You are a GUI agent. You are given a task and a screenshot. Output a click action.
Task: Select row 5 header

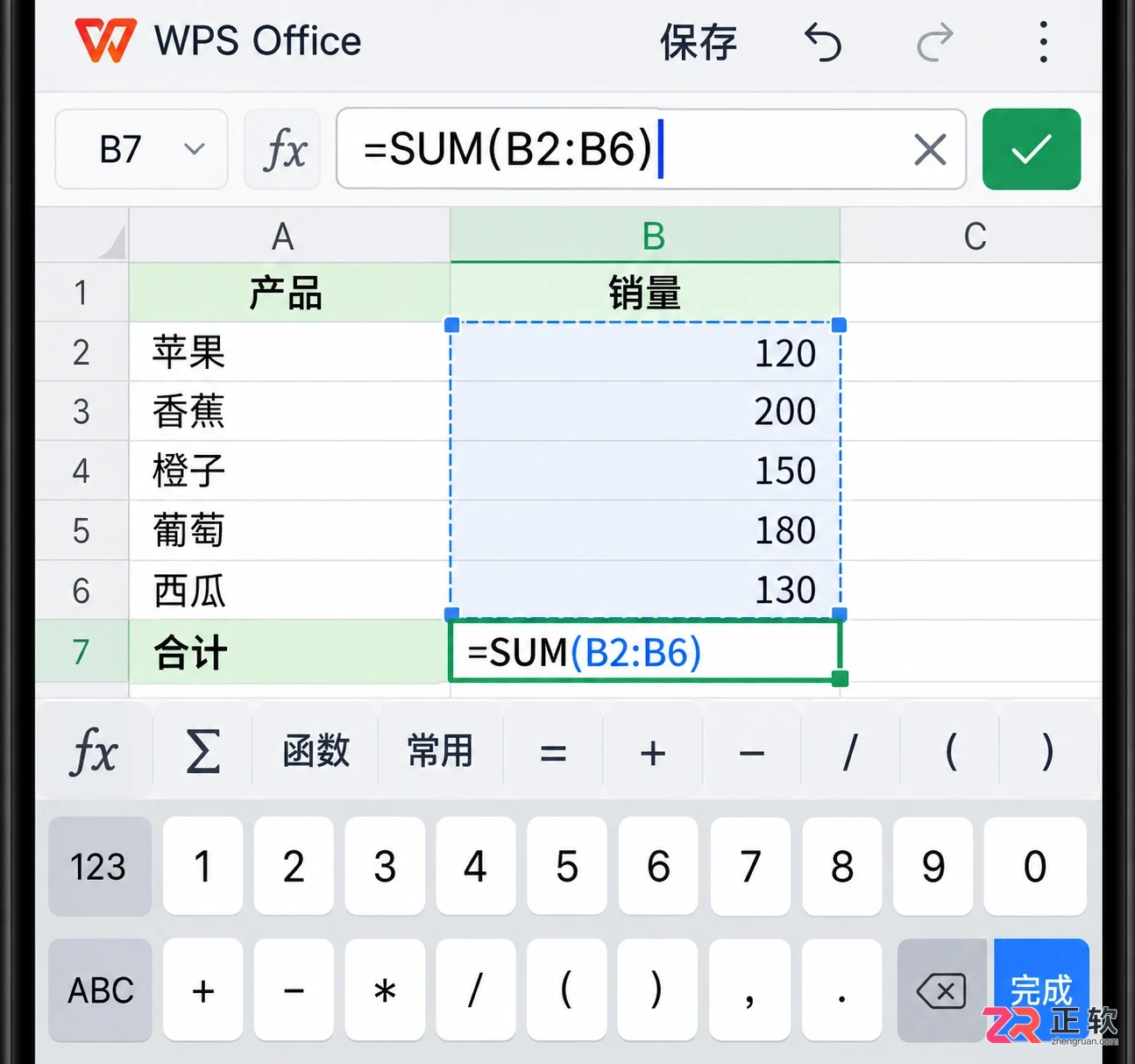pos(82,531)
